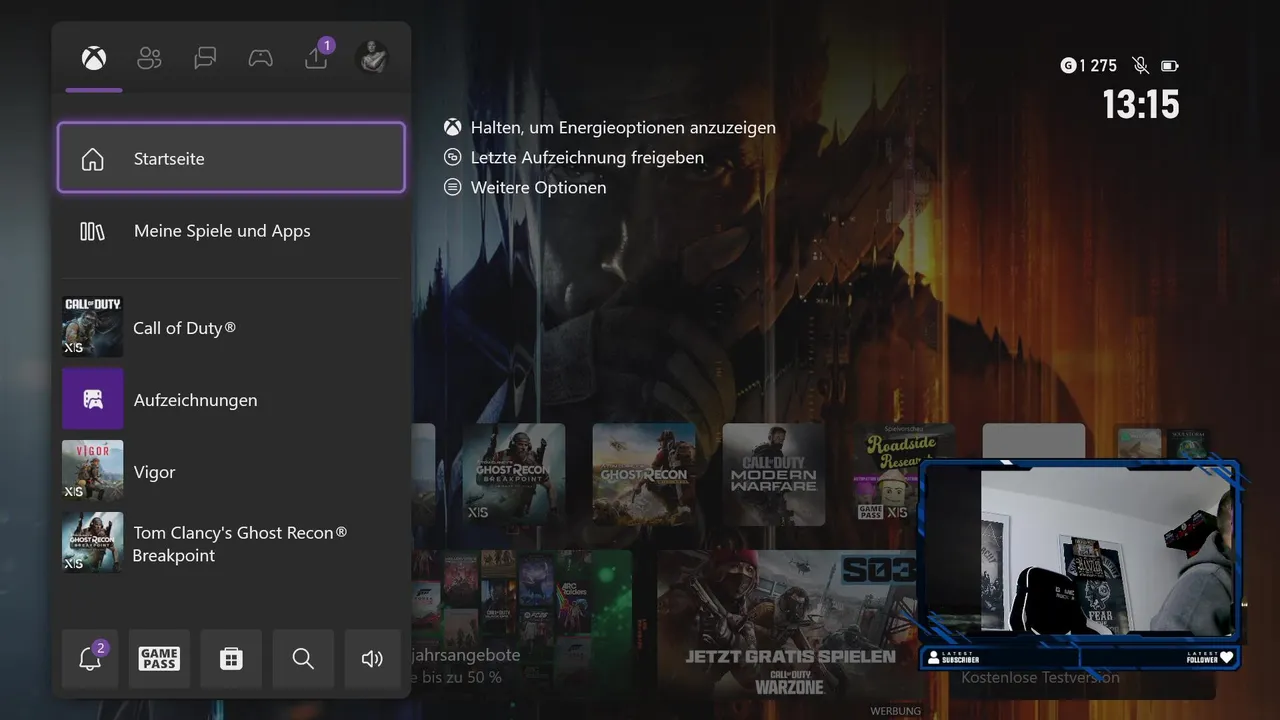The width and height of the screenshot is (1280, 720).
Task: Click the library books icon
Action: (92, 231)
